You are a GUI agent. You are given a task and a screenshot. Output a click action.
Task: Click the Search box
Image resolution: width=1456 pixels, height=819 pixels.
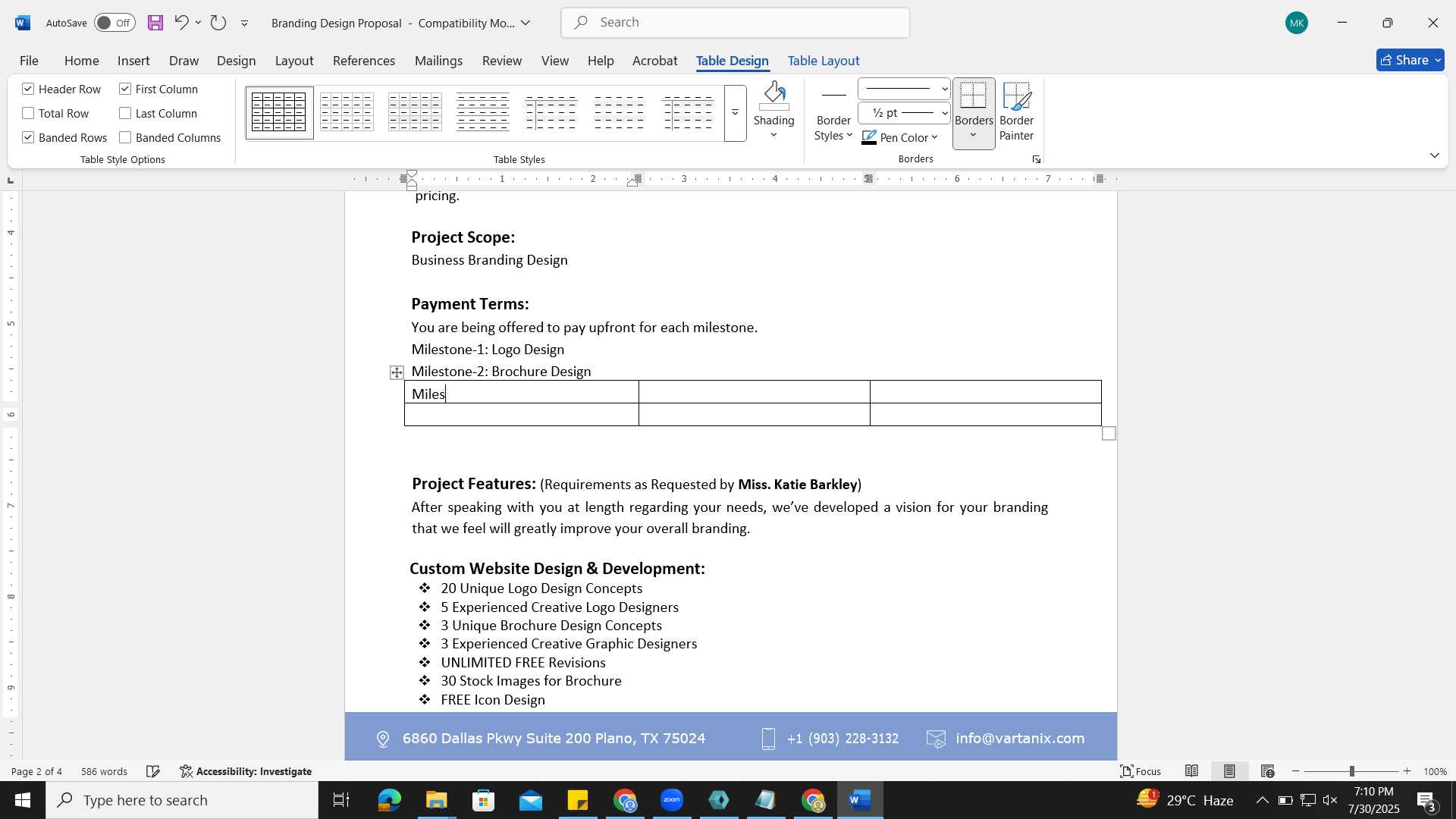pos(735,23)
